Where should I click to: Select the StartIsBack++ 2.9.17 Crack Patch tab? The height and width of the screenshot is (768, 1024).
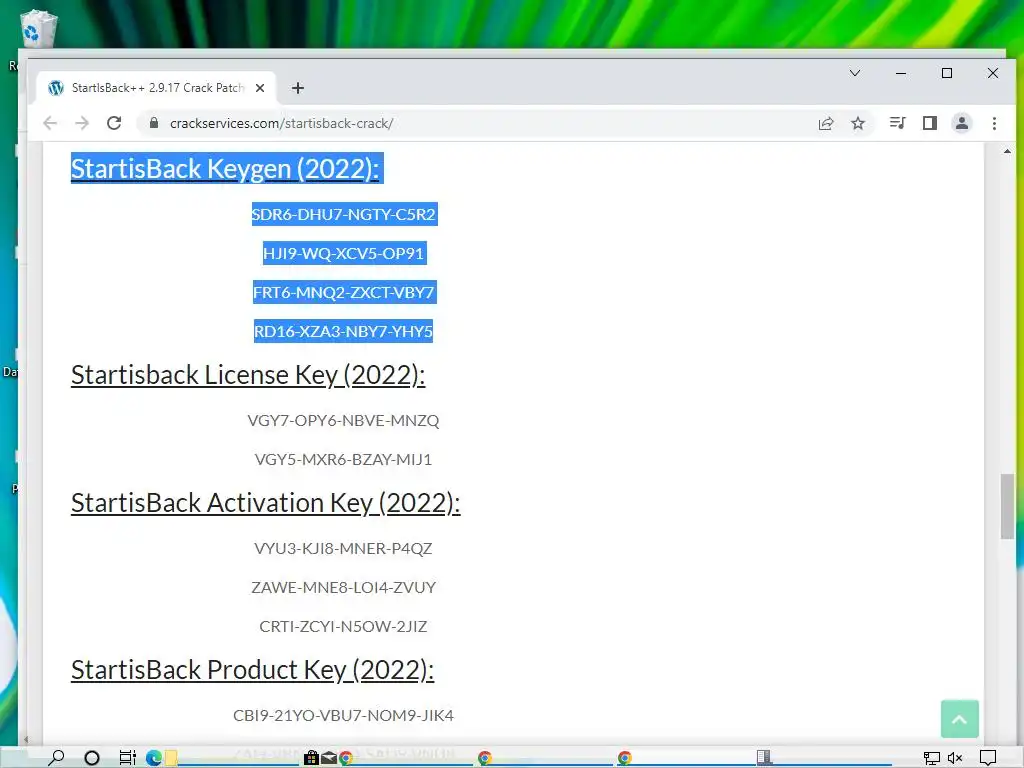157,88
